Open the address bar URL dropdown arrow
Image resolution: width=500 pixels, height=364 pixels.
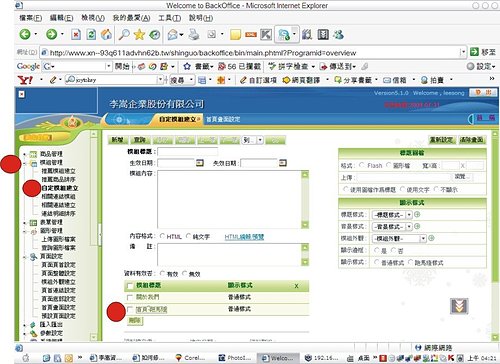point(463,52)
